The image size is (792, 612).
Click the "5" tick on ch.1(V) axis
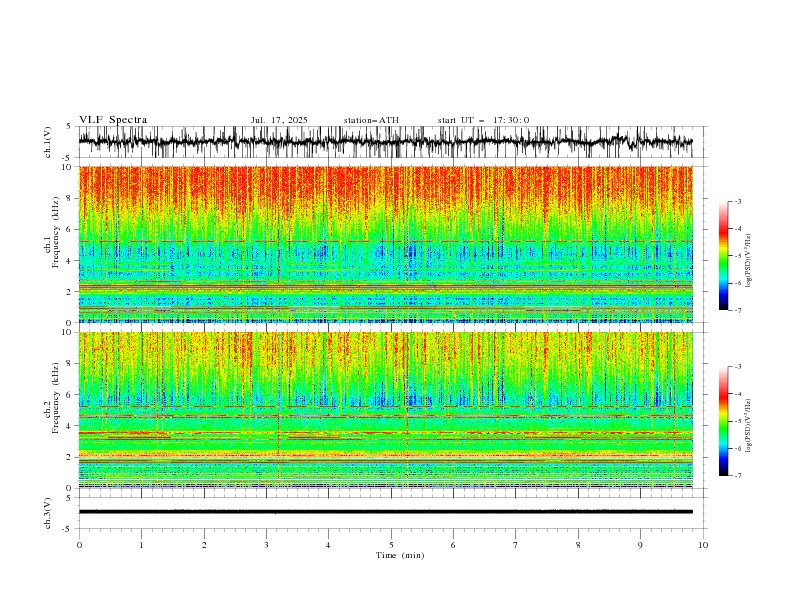[69, 126]
